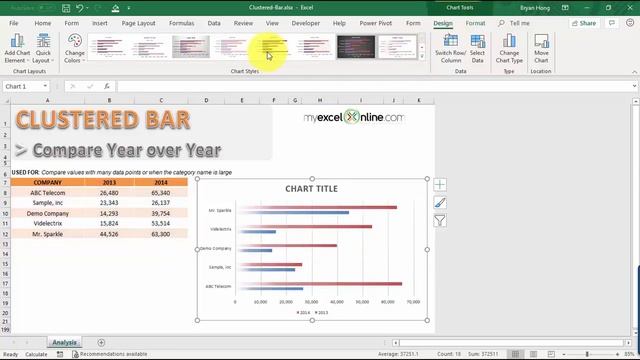Click the Chart Elements plus button

[440, 184]
